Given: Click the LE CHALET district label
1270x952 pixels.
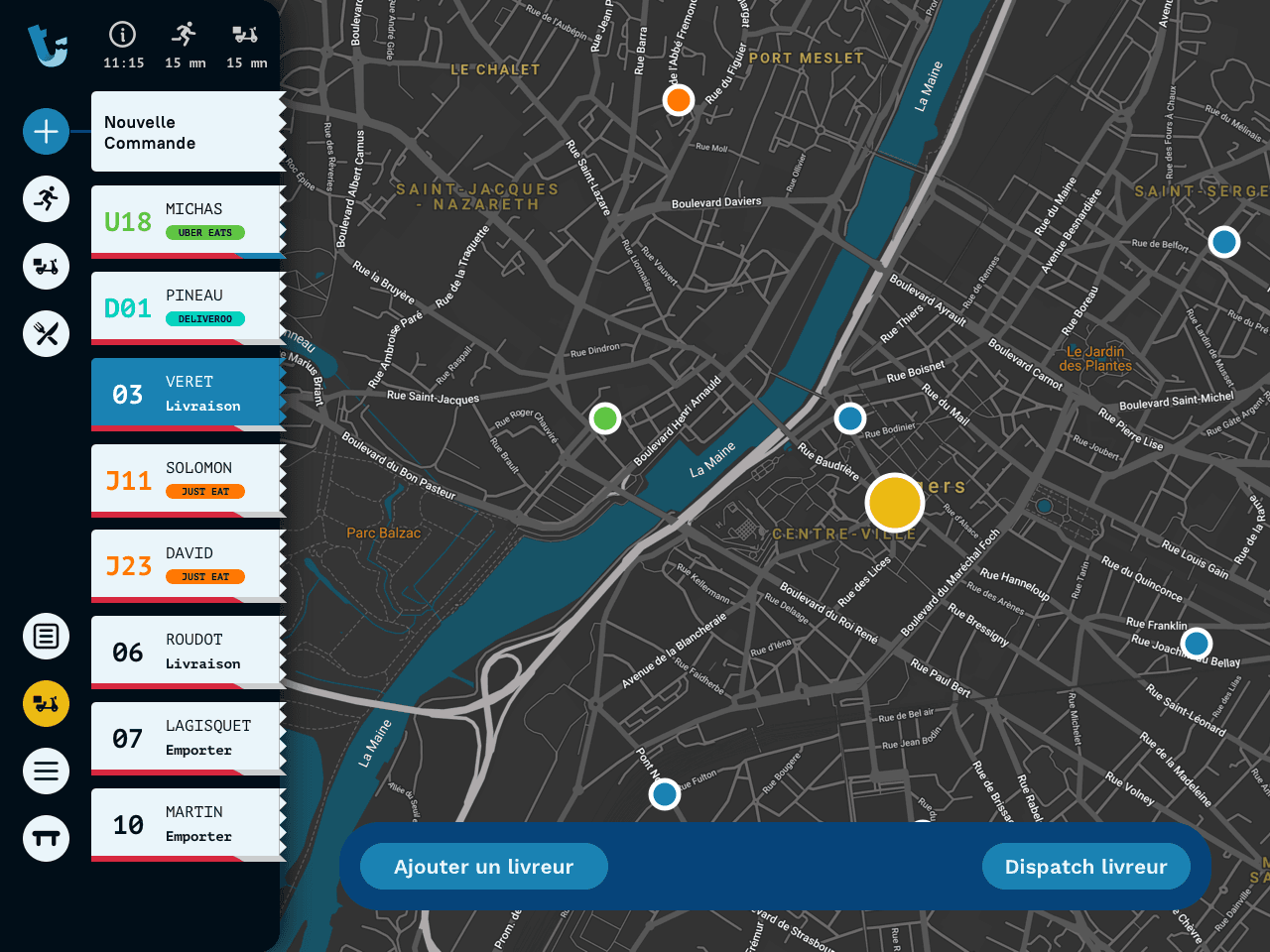Looking at the screenshot, I should 495,69.
